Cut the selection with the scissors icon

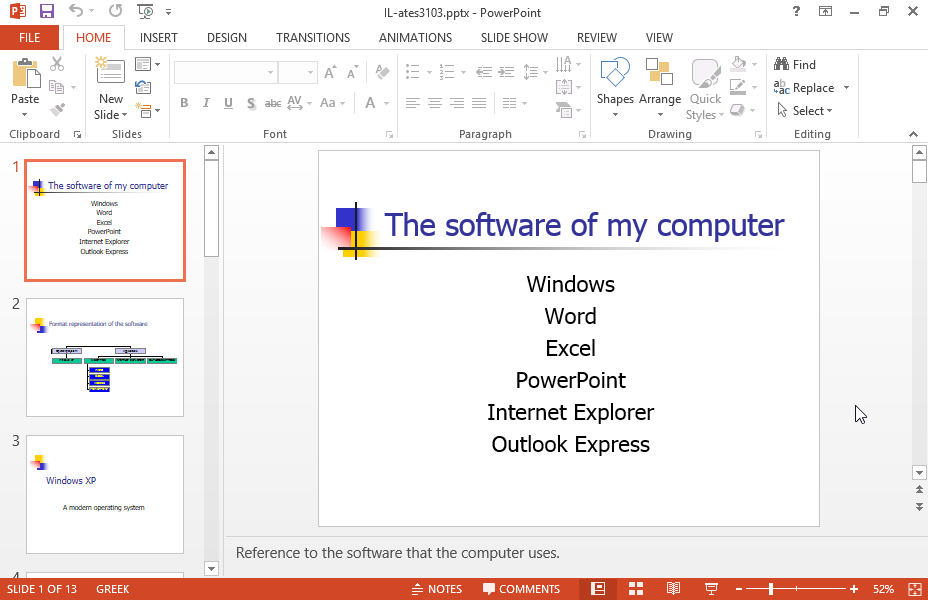57,63
